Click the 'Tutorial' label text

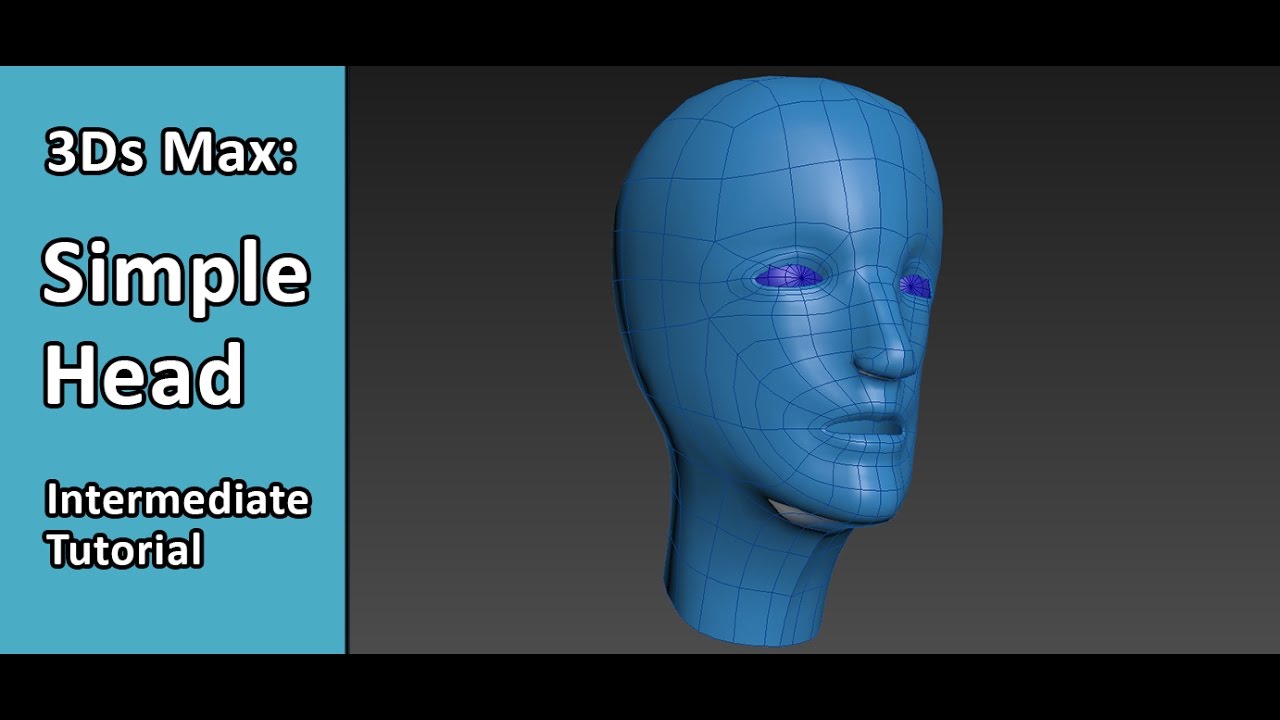pos(124,550)
